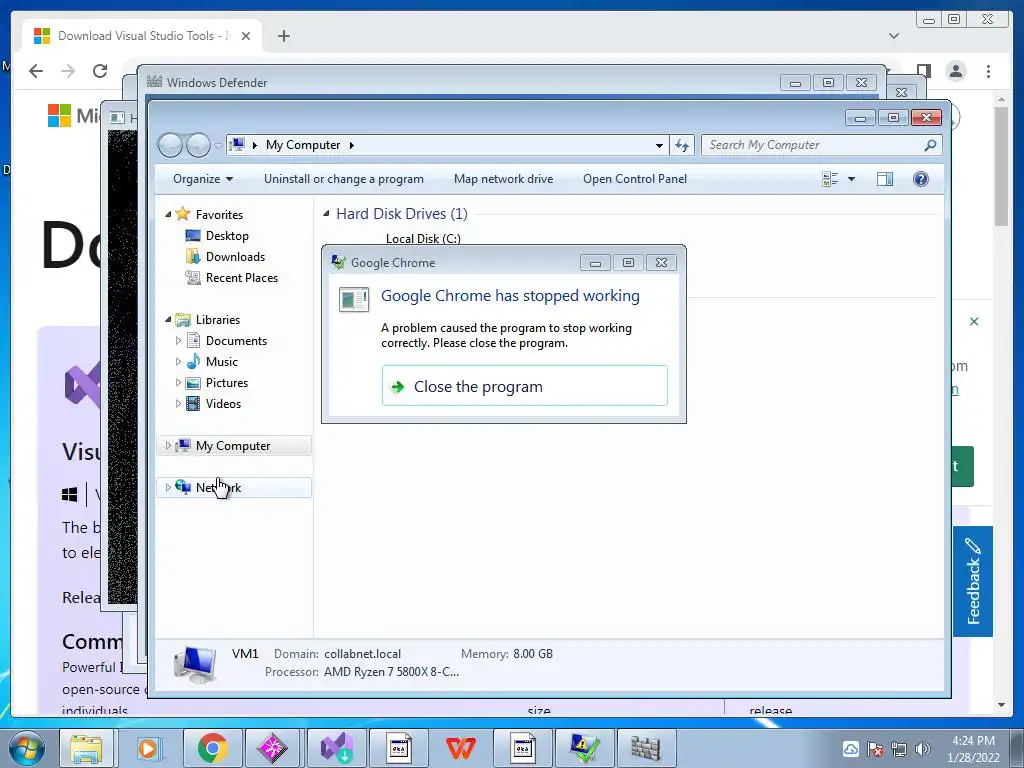Click Close the program button
The image size is (1024, 768).
[x=524, y=386]
